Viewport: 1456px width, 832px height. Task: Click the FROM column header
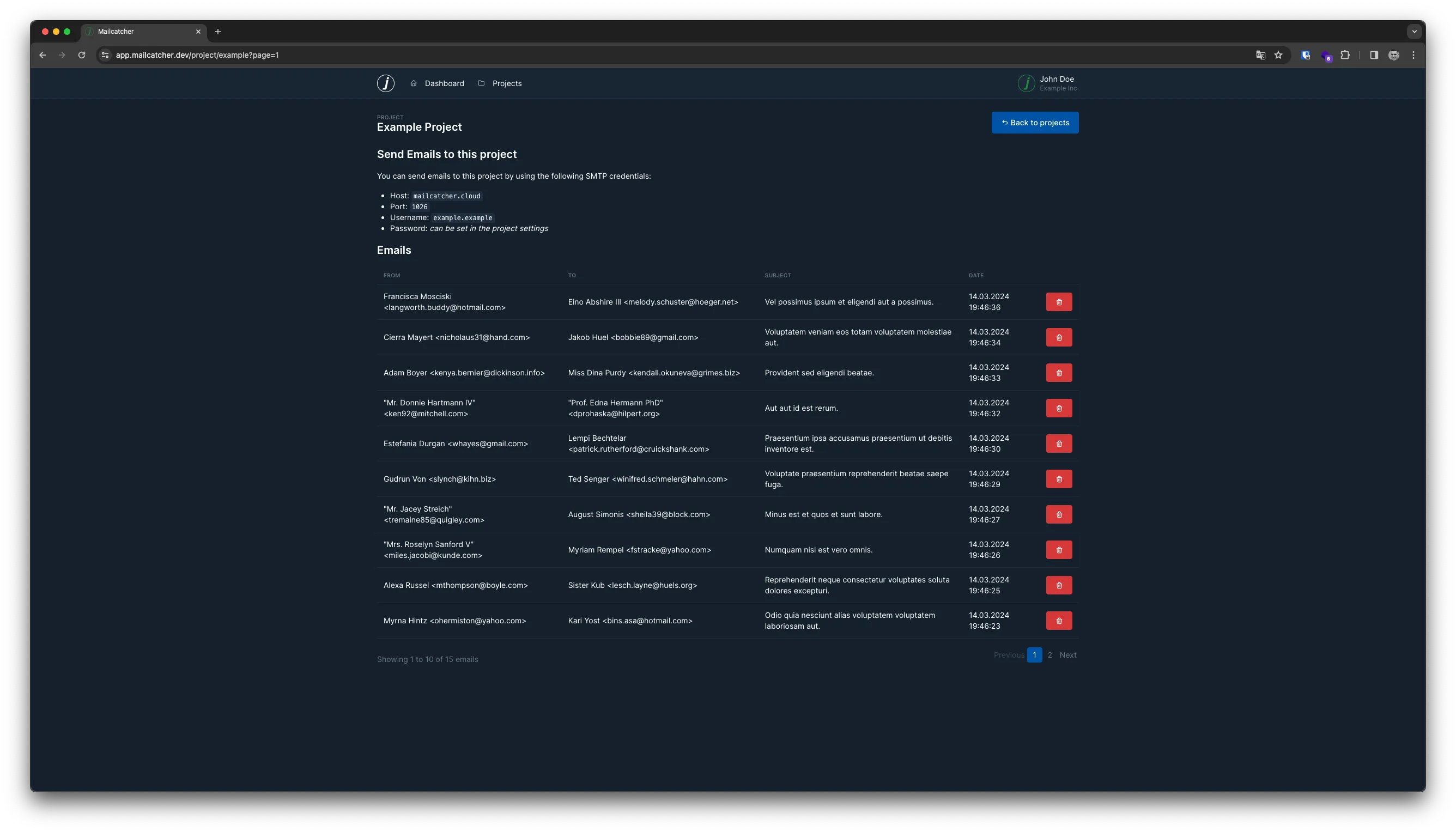pos(391,276)
